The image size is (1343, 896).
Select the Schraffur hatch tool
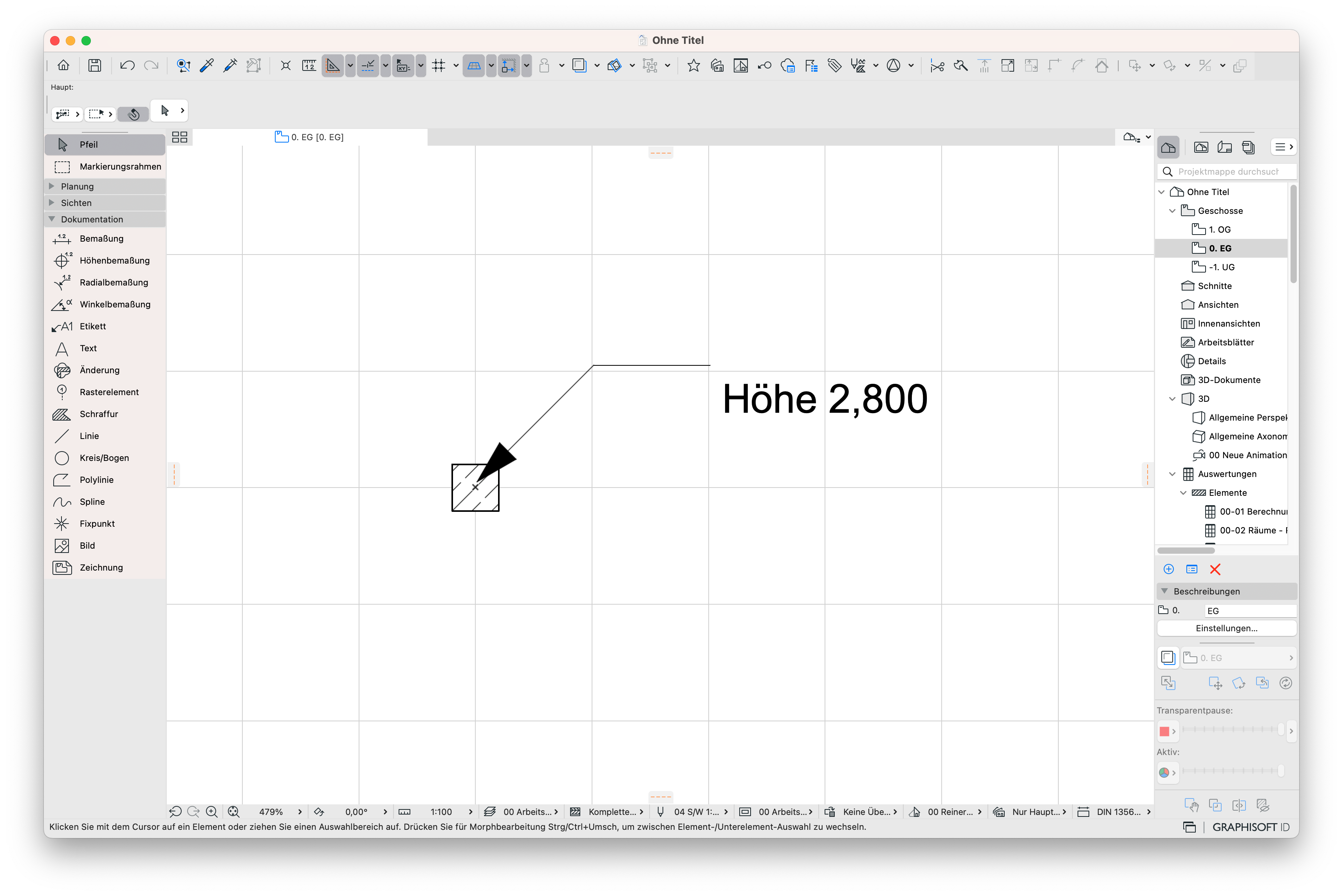(105, 414)
